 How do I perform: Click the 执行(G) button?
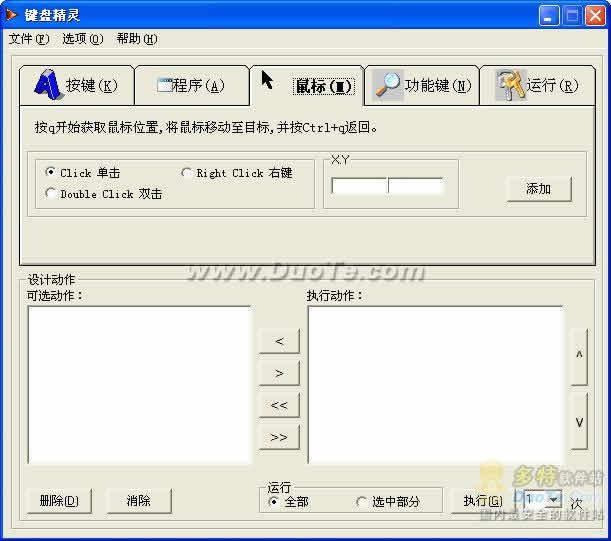coord(482,501)
